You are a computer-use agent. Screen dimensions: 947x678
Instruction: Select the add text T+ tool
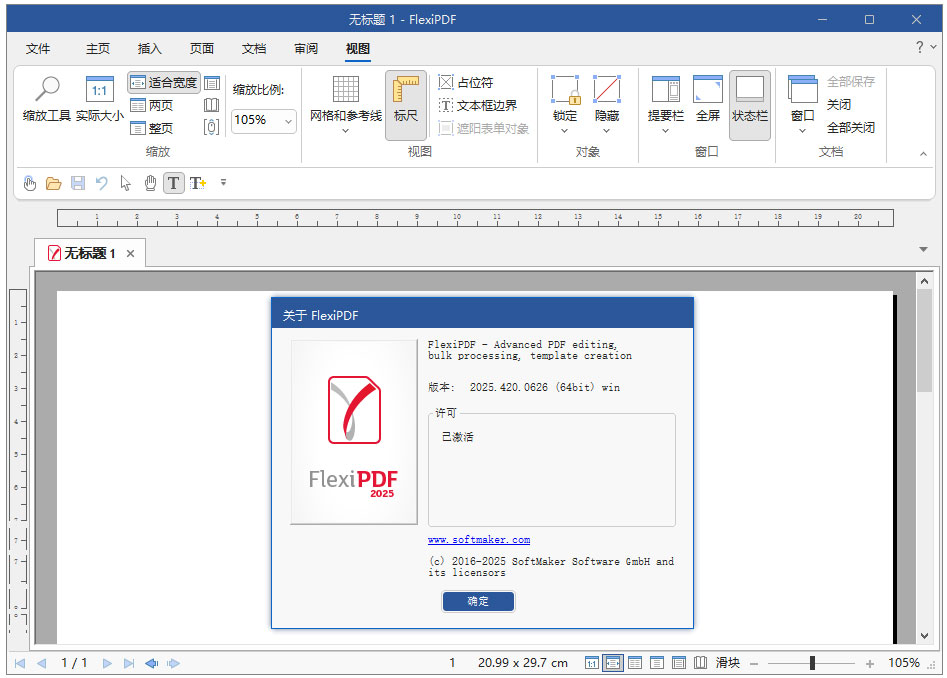197,183
